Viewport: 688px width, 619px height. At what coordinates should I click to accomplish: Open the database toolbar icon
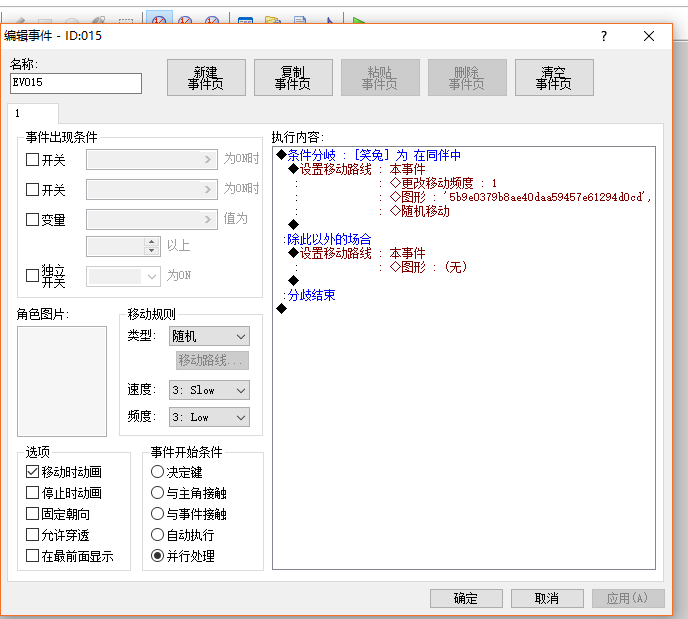point(245,20)
